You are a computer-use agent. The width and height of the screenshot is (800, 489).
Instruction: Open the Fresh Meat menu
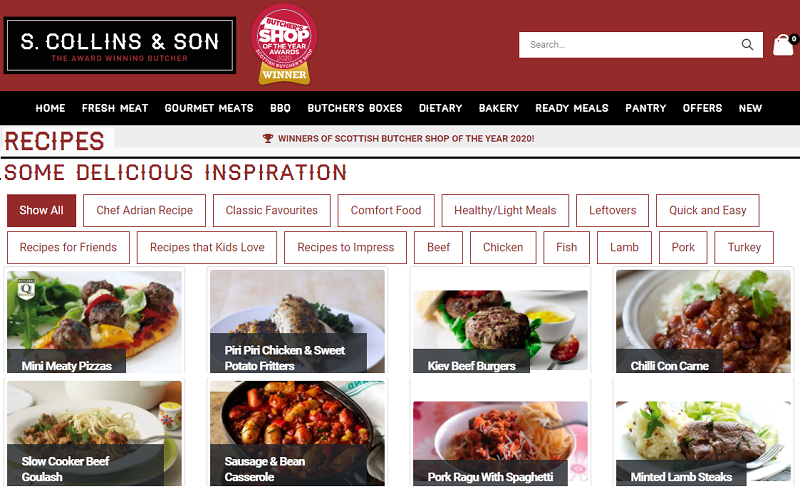pyautogui.click(x=115, y=108)
